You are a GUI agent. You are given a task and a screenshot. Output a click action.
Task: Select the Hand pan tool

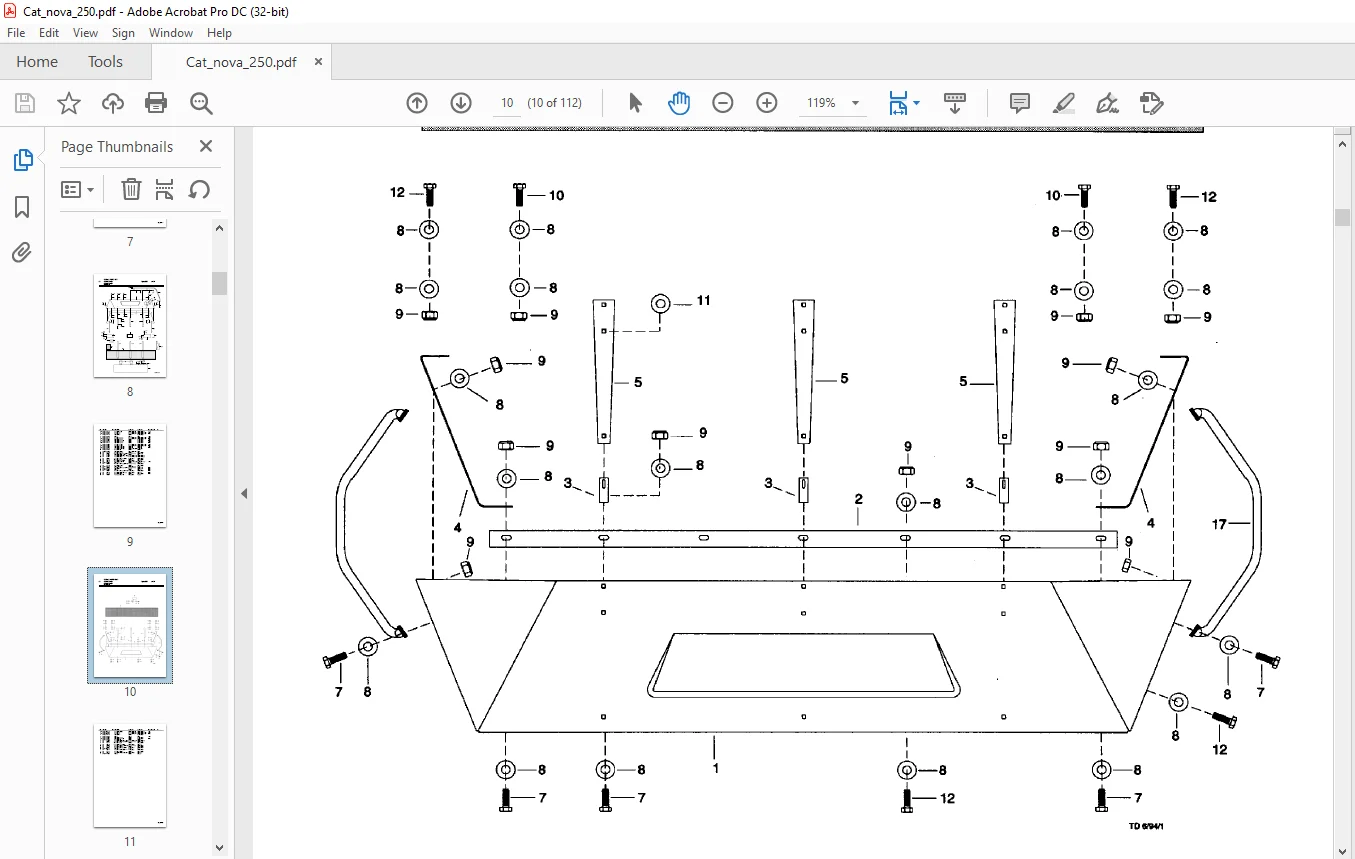click(679, 103)
